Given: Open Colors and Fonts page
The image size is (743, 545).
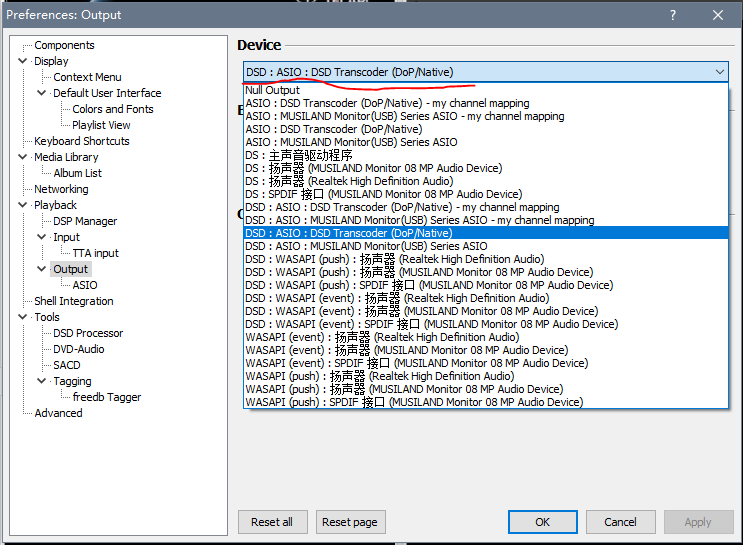Looking at the screenshot, I should tap(113, 109).
